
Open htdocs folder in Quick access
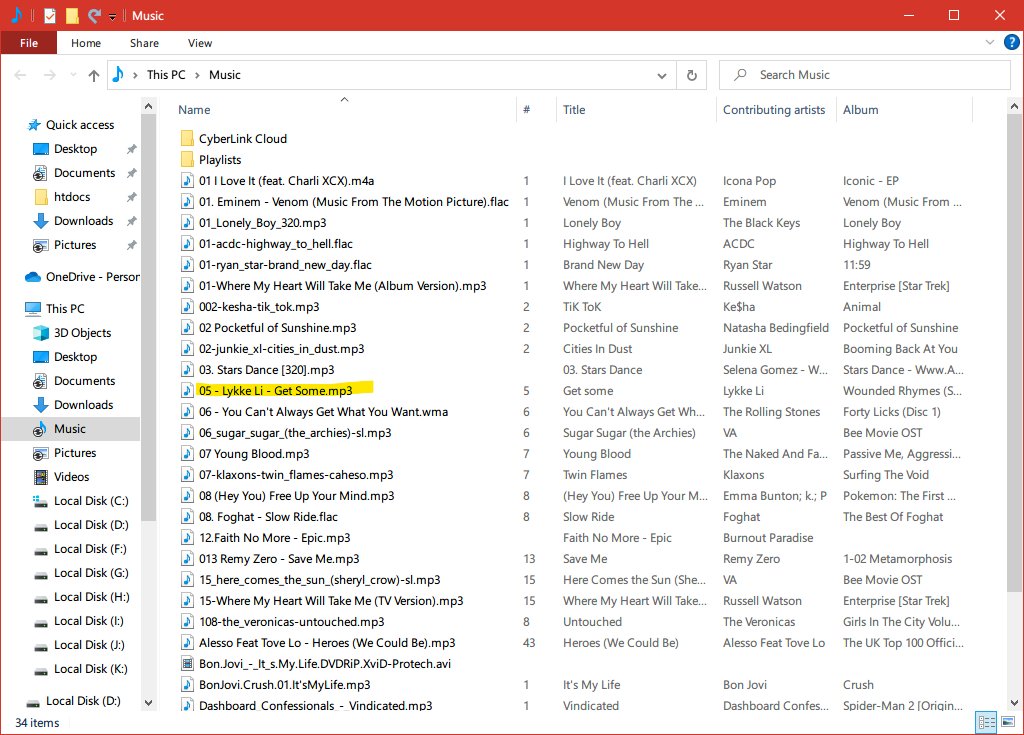coord(72,197)
